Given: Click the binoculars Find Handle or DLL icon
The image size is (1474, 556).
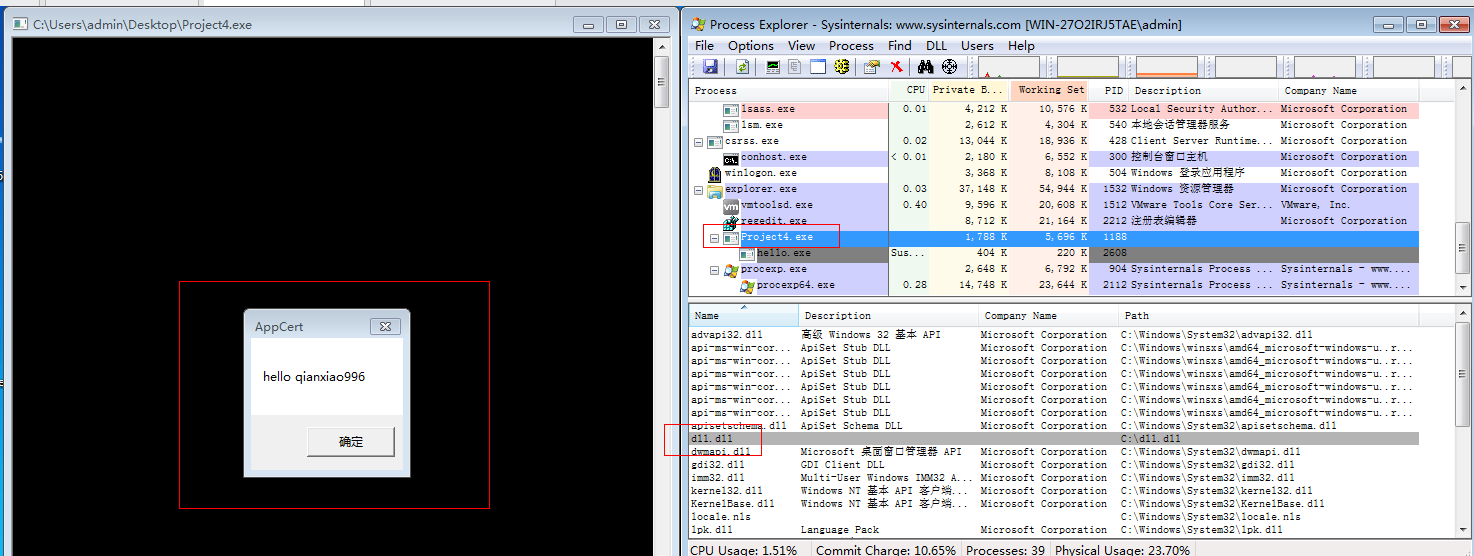Looking at the screenshot, I should [x=926, y=67].
